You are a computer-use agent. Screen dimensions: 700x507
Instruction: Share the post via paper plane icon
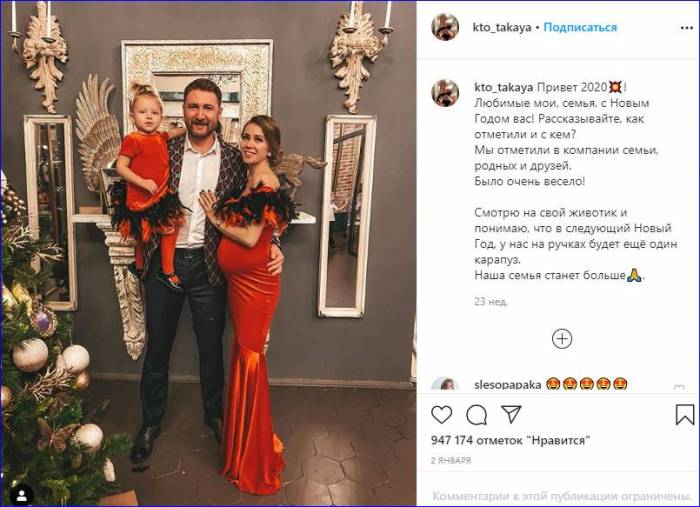(x=511, y=414)
